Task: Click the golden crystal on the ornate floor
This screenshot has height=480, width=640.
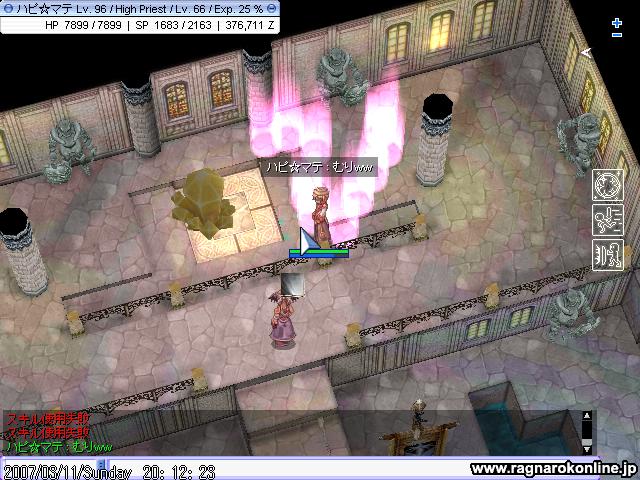Action: [x=203, y=203]
